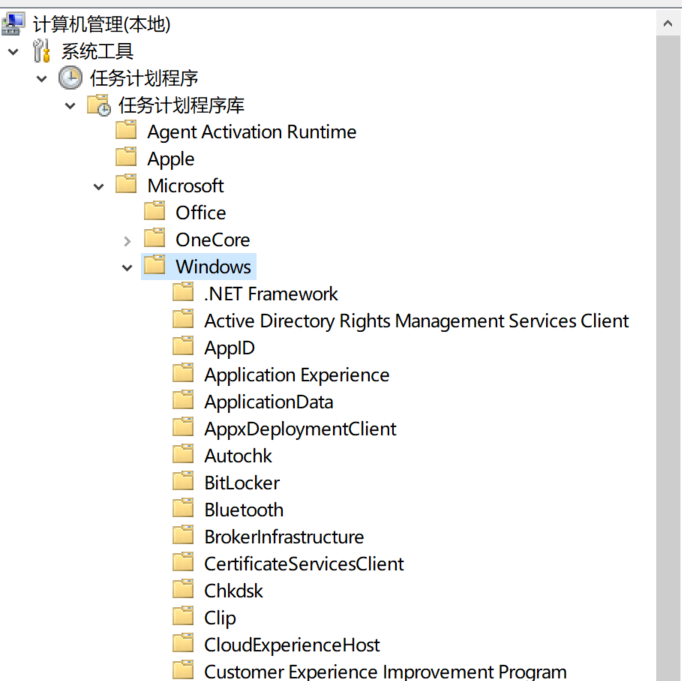This screenshot has height=681, width=682.
Task: Collapse the 系统工具 tree node
Action: tap(13, 52)
